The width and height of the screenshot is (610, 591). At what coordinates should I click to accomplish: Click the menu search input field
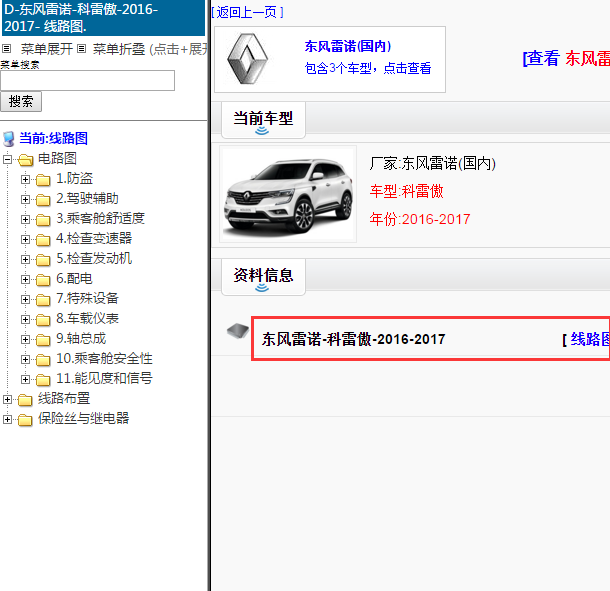(x=88, y=81)
